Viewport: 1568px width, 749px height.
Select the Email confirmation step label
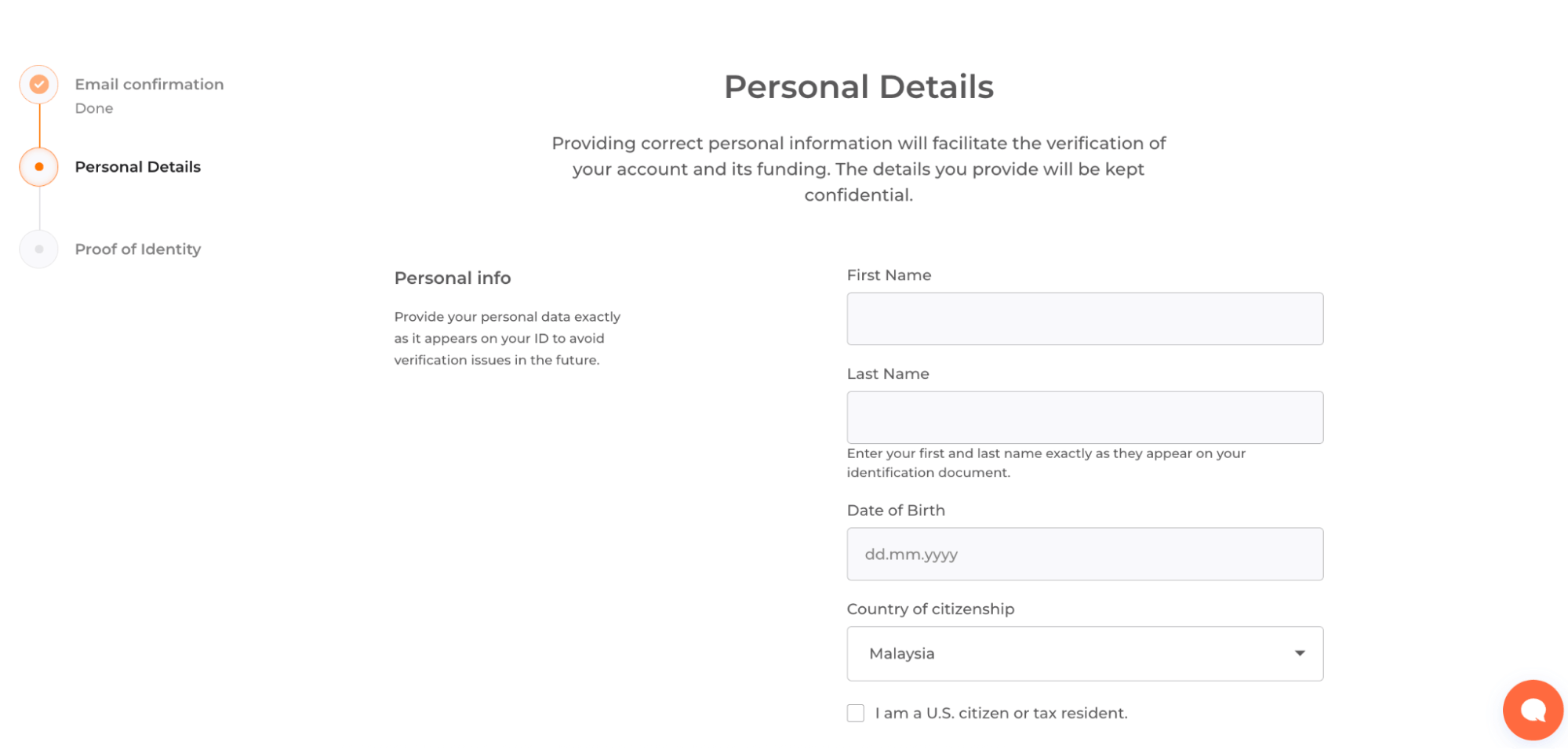(x=149, y=85)
